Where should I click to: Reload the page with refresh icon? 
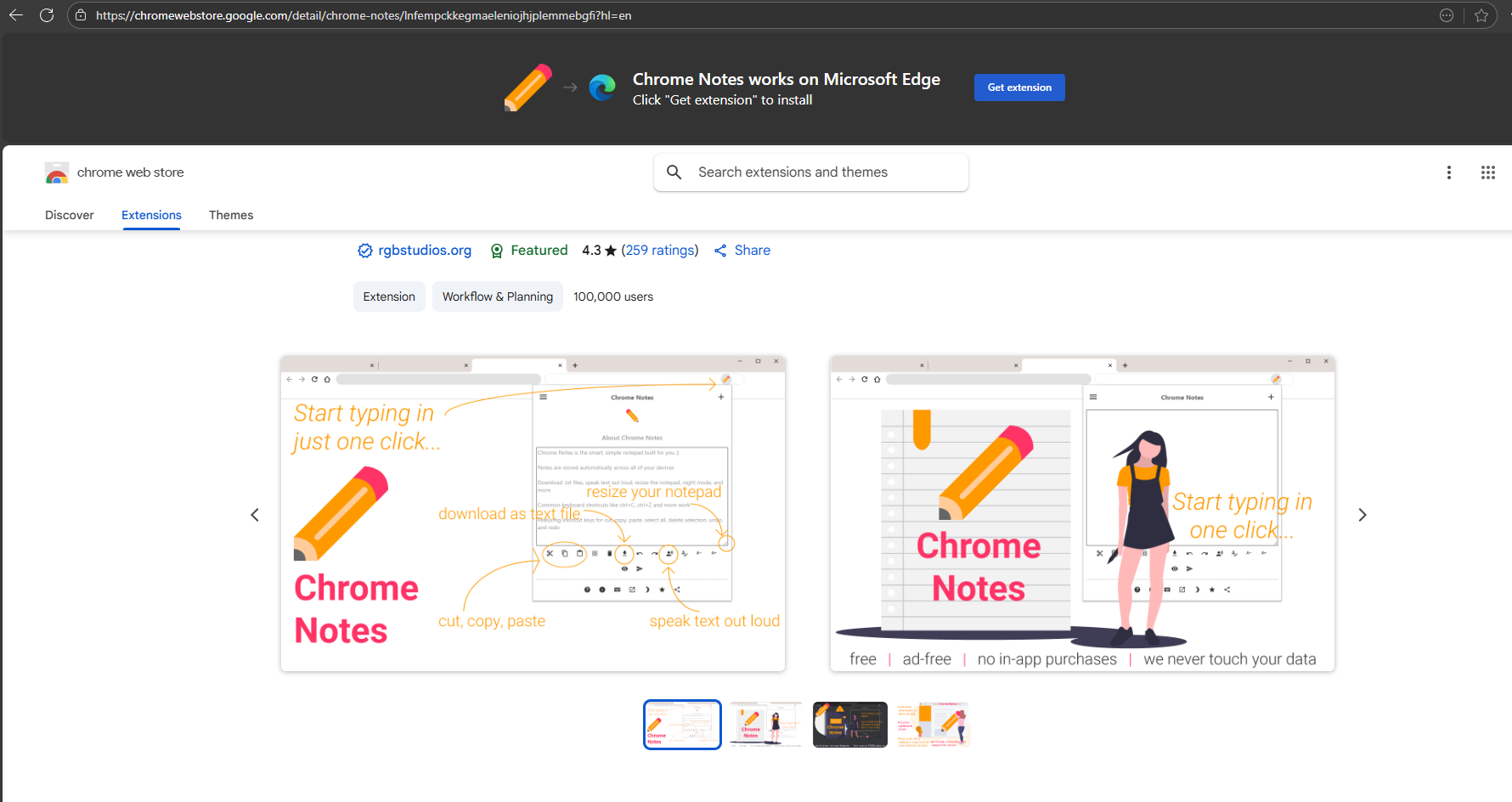(x=47, y=15)
